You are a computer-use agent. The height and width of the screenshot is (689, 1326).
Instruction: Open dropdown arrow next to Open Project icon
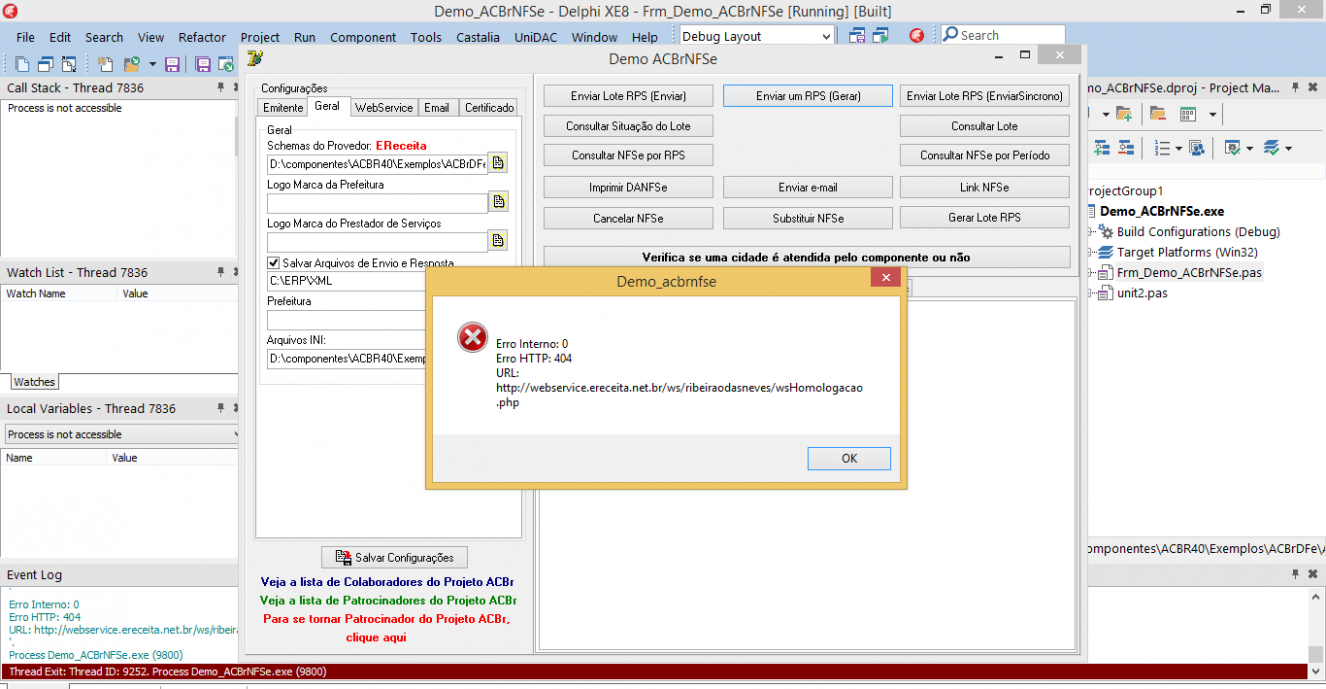pos(152,64)
